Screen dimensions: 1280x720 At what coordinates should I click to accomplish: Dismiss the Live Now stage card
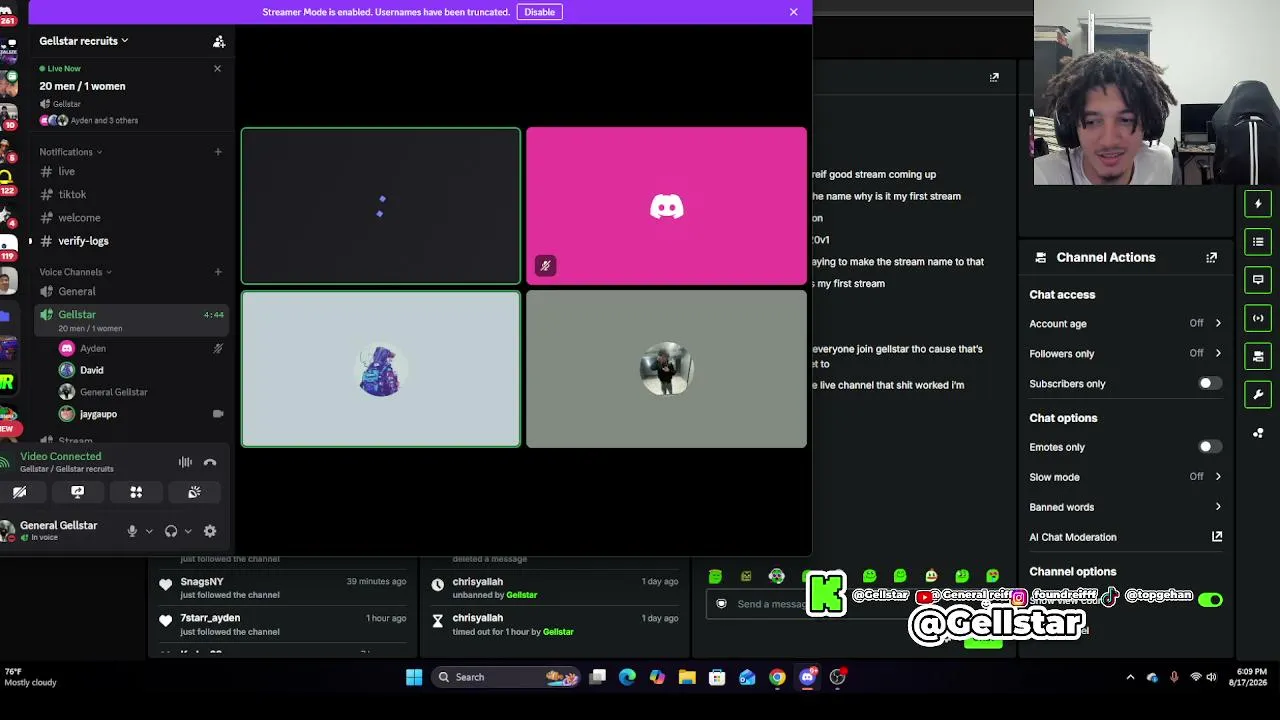[x=217, y=68]
